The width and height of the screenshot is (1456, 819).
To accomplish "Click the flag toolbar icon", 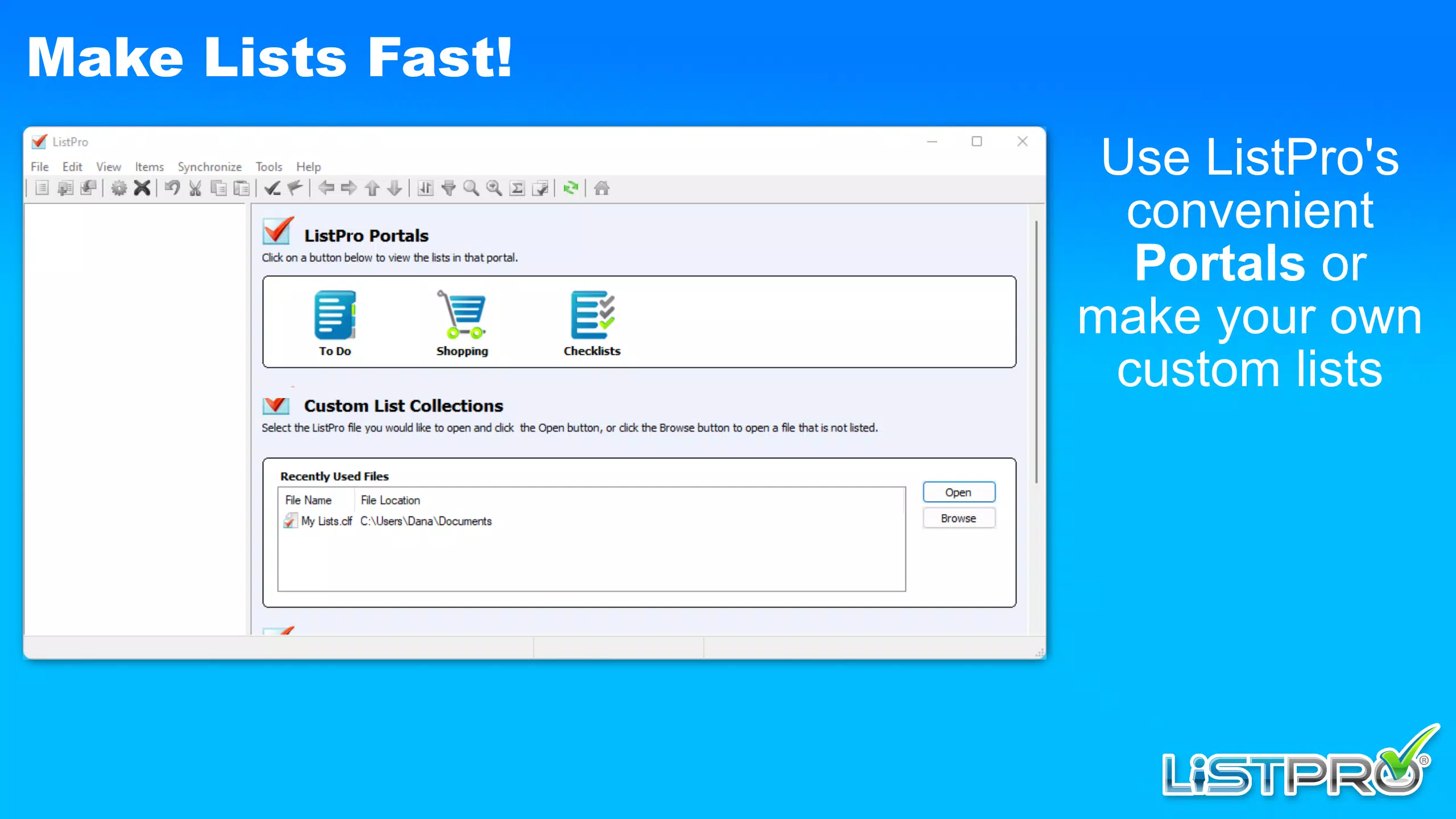I will 295,188.
